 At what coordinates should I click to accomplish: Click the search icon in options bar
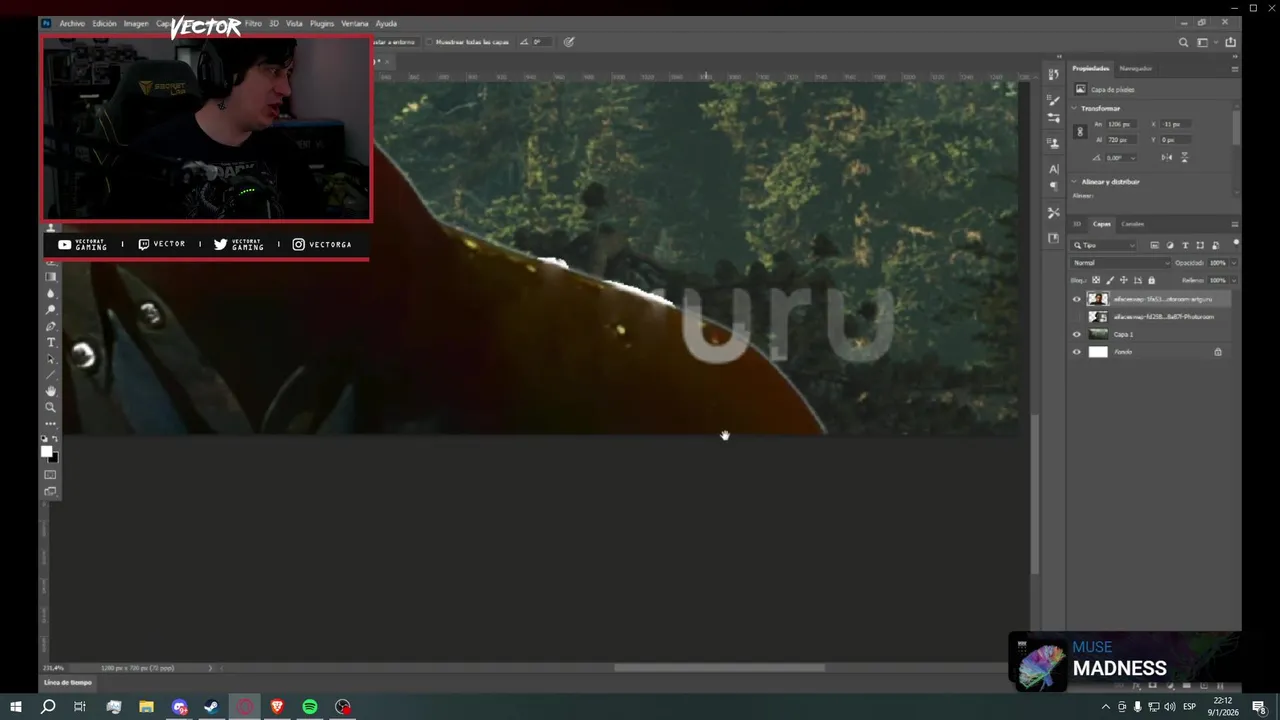click(x=1183, y=42)
